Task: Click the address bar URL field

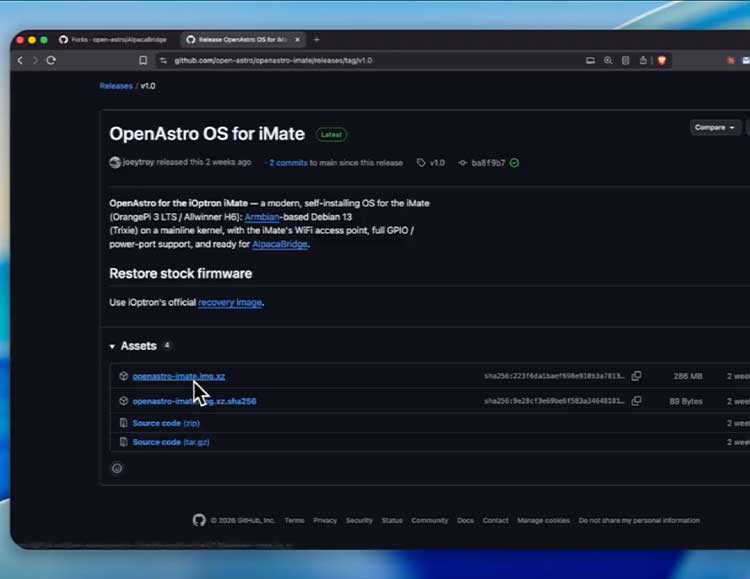Action: [x=373, y=60]
